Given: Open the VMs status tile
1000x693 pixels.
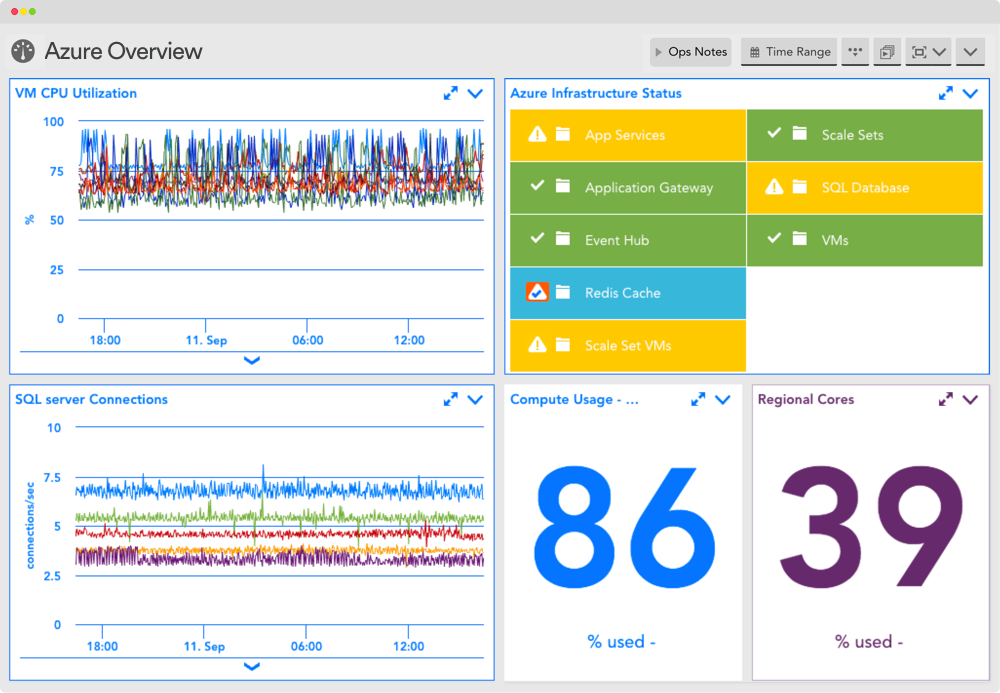Looking at the screenshot, I should [865, 240].
